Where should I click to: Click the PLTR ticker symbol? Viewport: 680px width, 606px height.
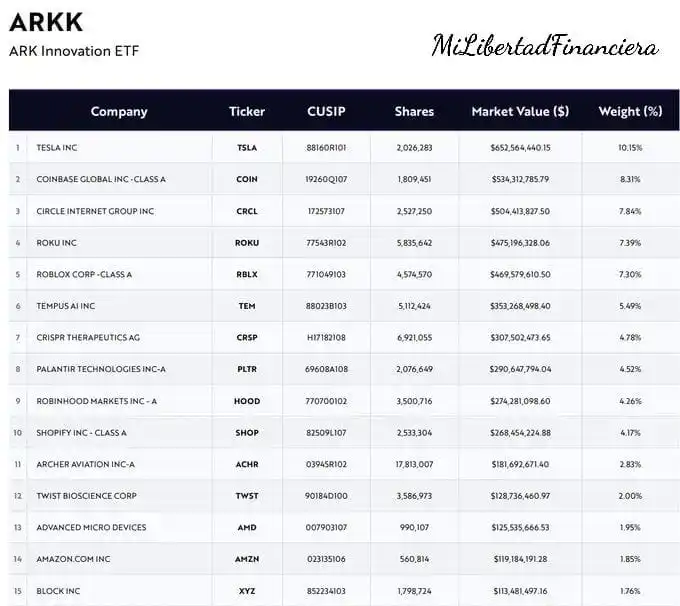(247, 369)
